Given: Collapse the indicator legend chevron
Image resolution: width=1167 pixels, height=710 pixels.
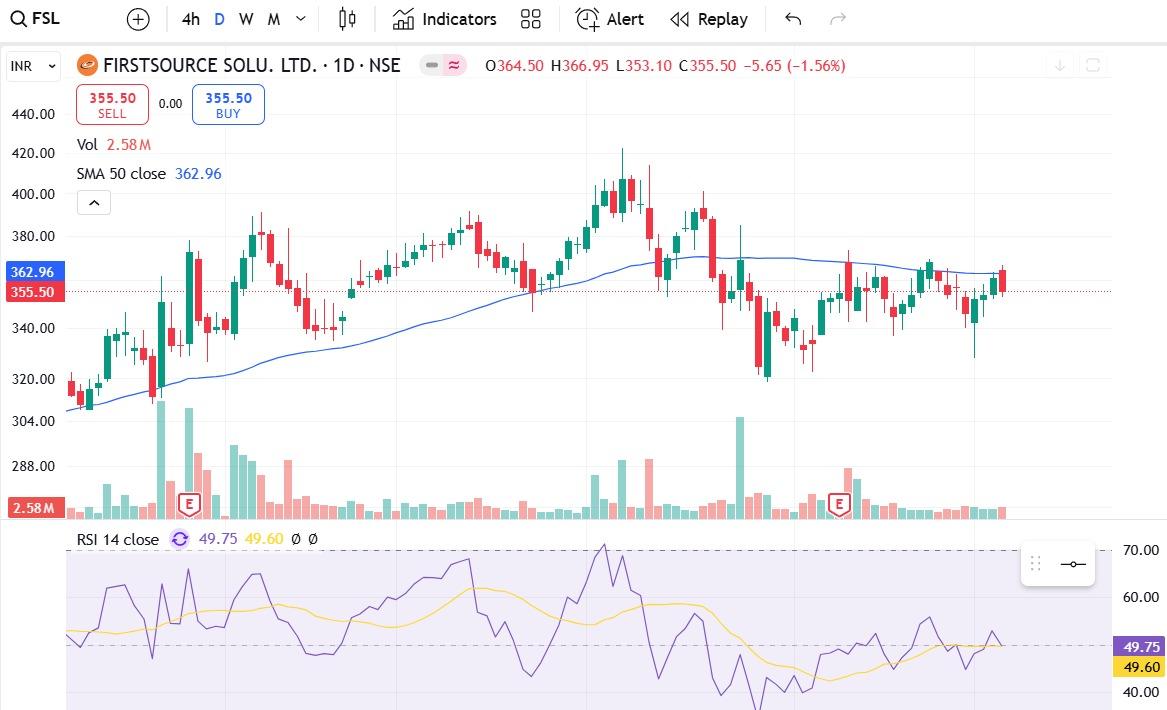Looking at the screenshot, I should point(94,202).
